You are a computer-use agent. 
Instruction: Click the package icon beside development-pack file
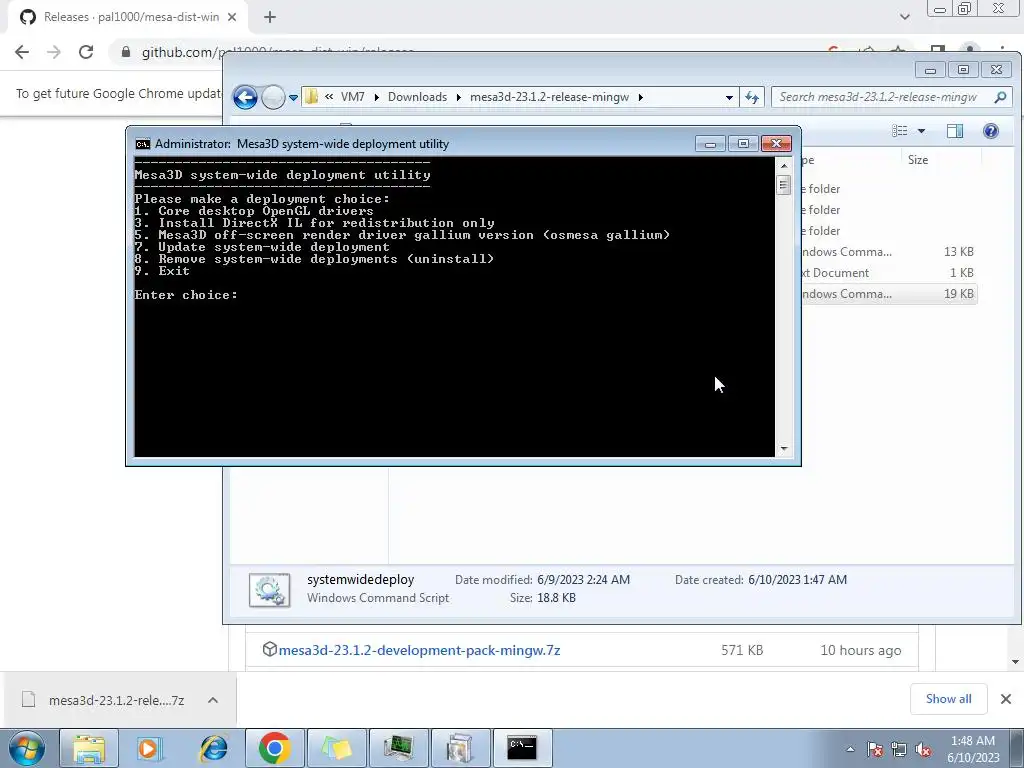pos(269,649)
